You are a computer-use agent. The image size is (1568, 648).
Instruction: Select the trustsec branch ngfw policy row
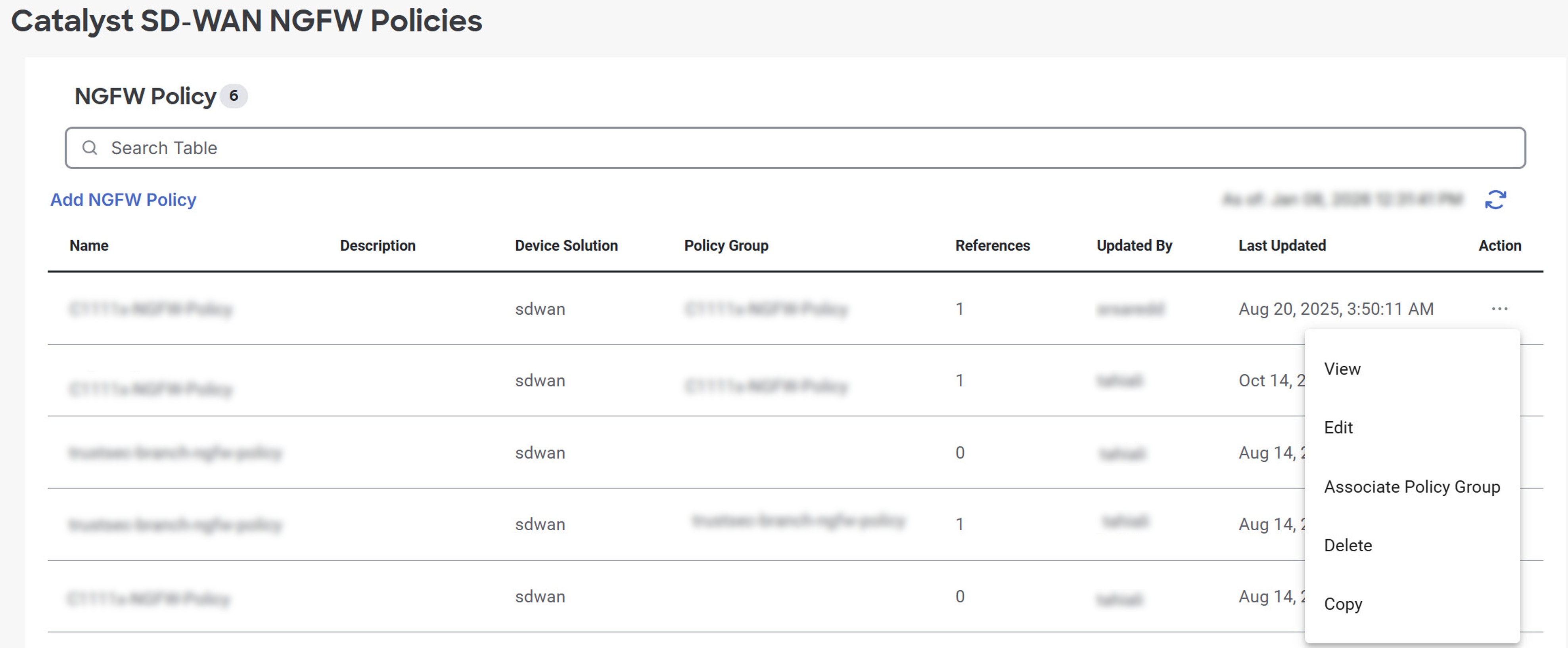coord(176,453)
